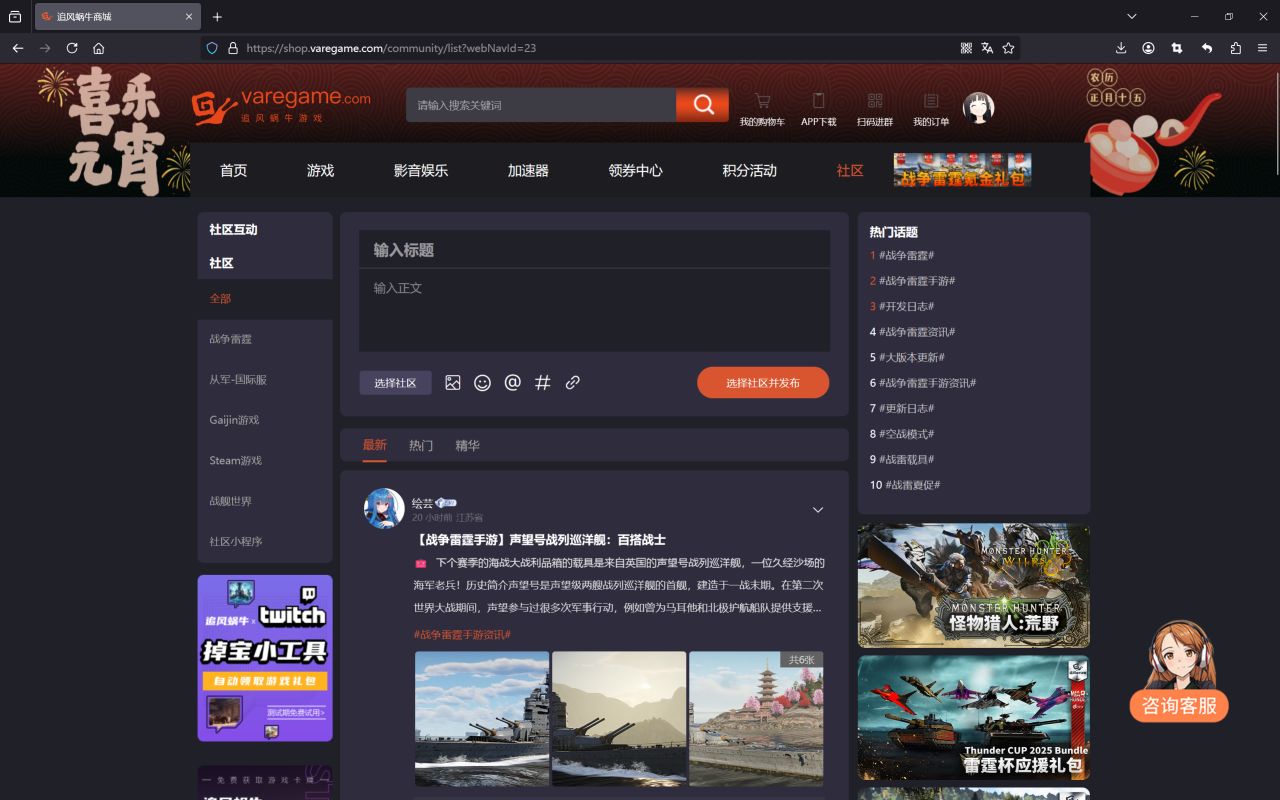Go to browser home page
The width and height of the screenshot is (1280, 800).
pyautogui.click(x=99, y=48)
